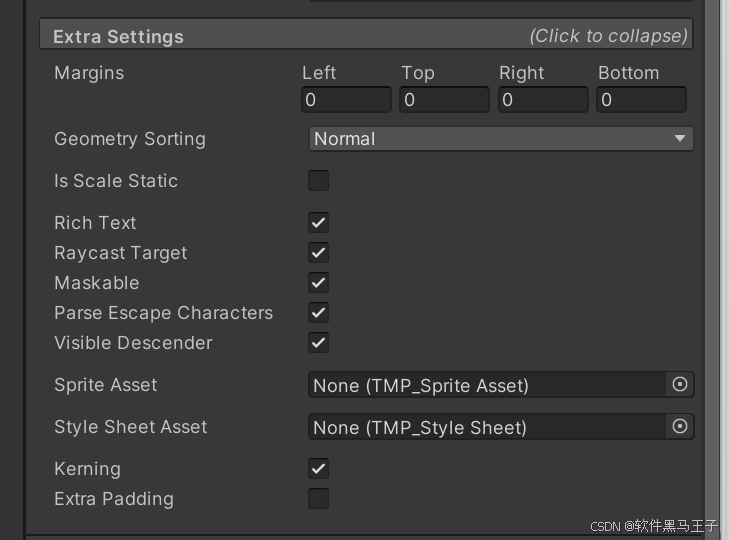730x540 pixels.
Task: Disable the Kerning checkbox
Action: coord(318,469)
